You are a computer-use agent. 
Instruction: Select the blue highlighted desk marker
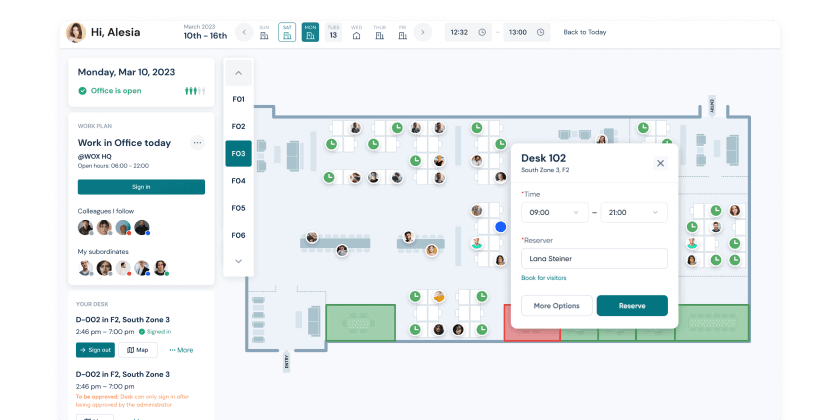point(500,228)
